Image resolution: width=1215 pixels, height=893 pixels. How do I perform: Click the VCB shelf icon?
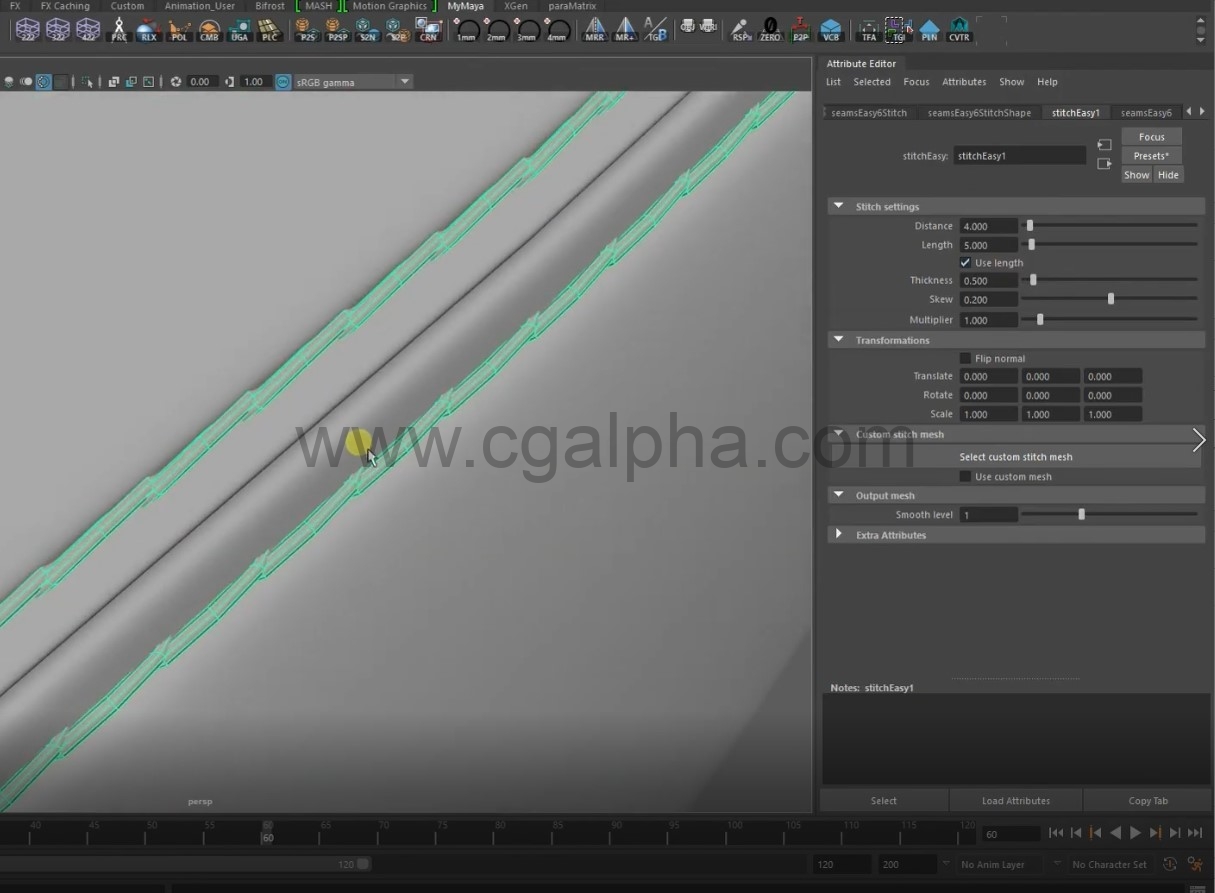830,30
